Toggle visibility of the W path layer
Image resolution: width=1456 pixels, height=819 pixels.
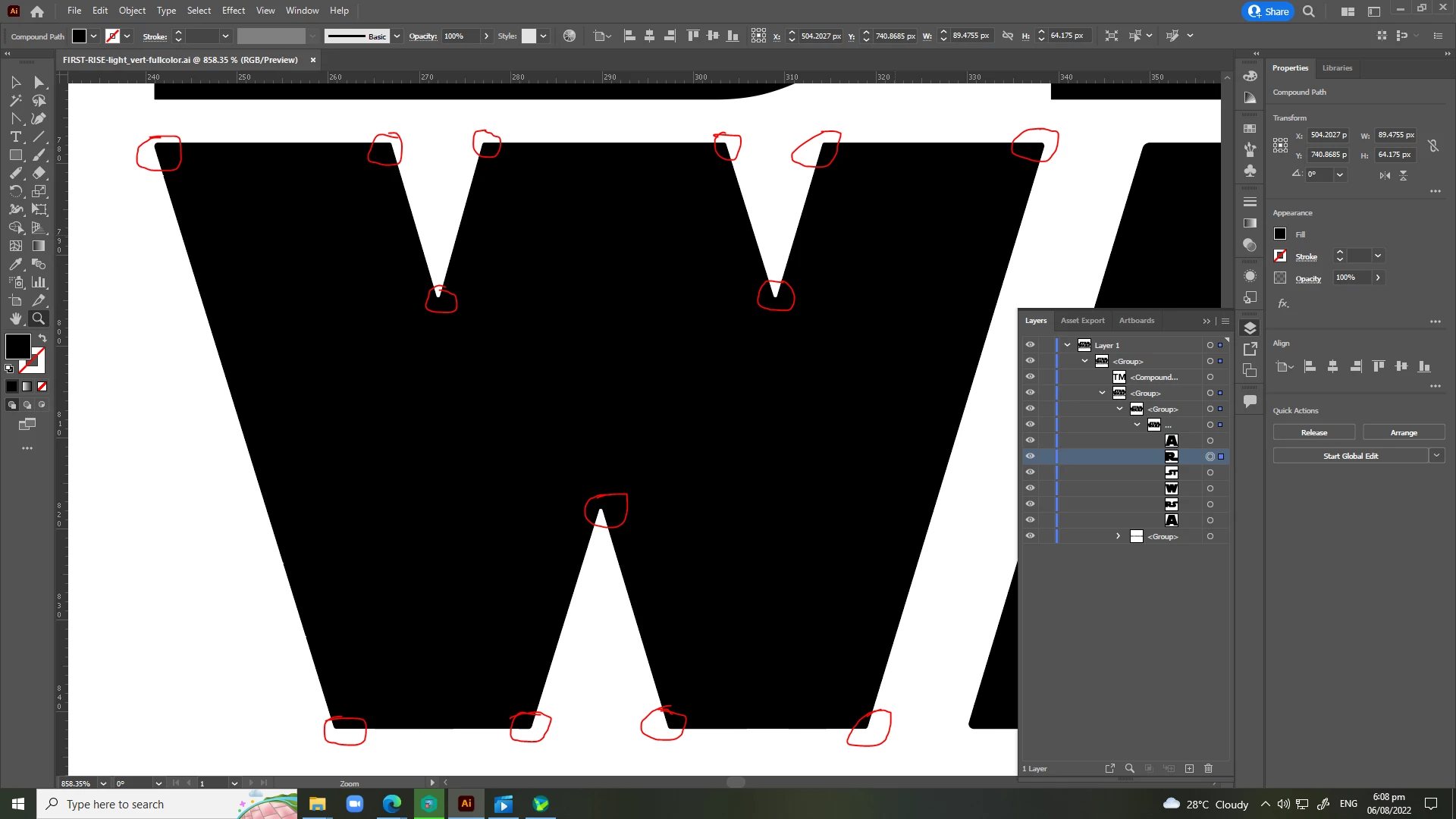(x=1030, y=488)
